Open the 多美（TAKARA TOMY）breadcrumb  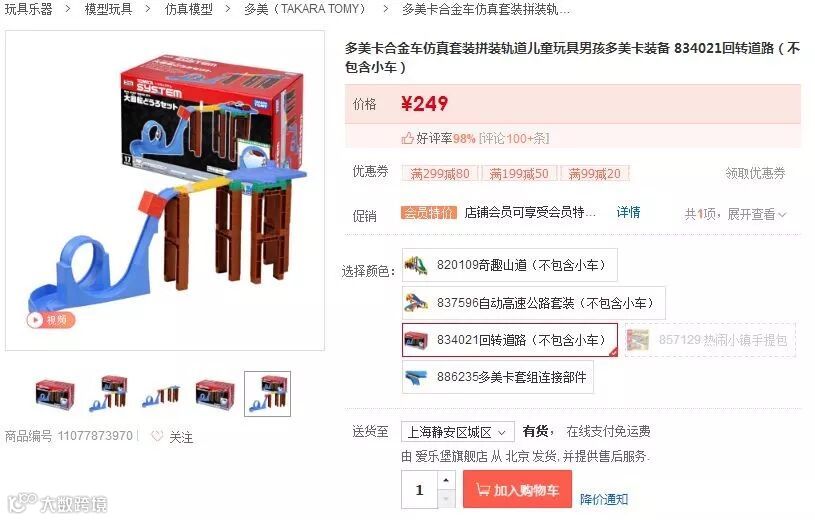coord(306,9)
